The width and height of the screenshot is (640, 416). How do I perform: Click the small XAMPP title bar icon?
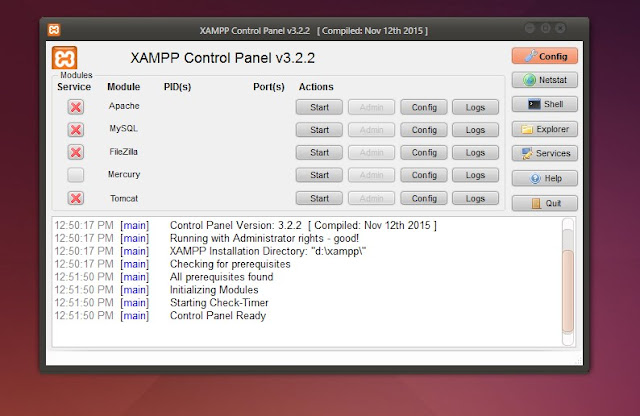point(54,30)
